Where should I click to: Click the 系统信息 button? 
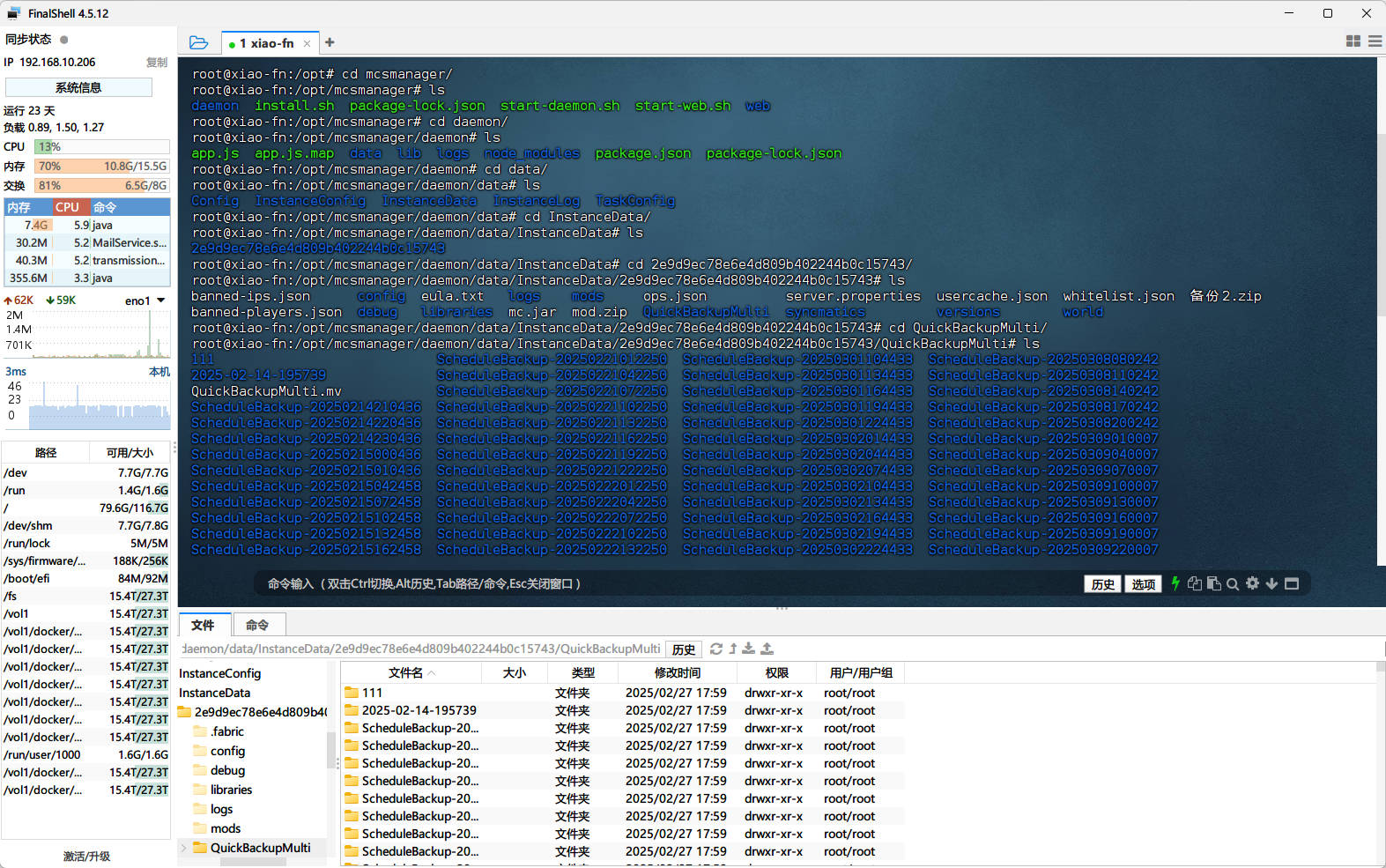[x=78, y=87]
